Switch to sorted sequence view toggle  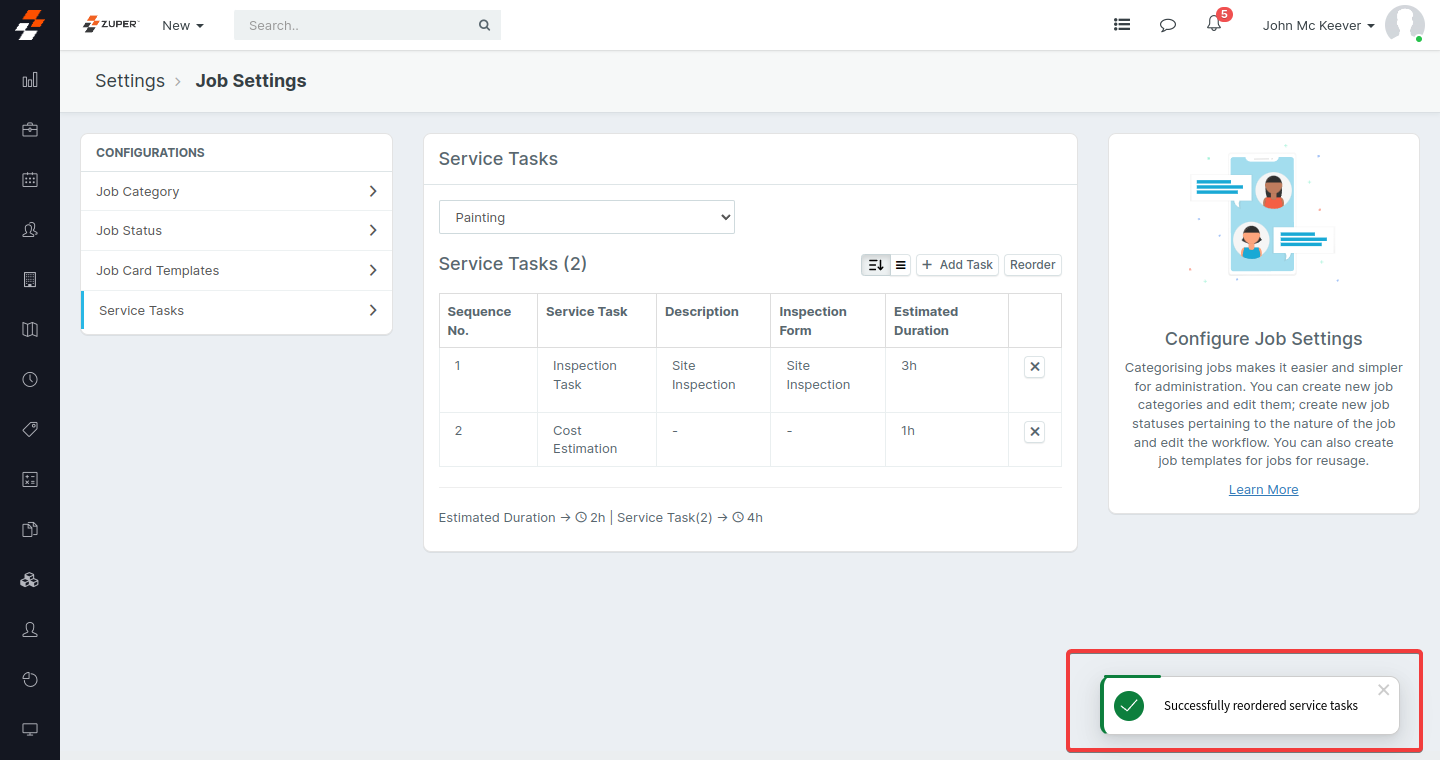tap(875, 265)
